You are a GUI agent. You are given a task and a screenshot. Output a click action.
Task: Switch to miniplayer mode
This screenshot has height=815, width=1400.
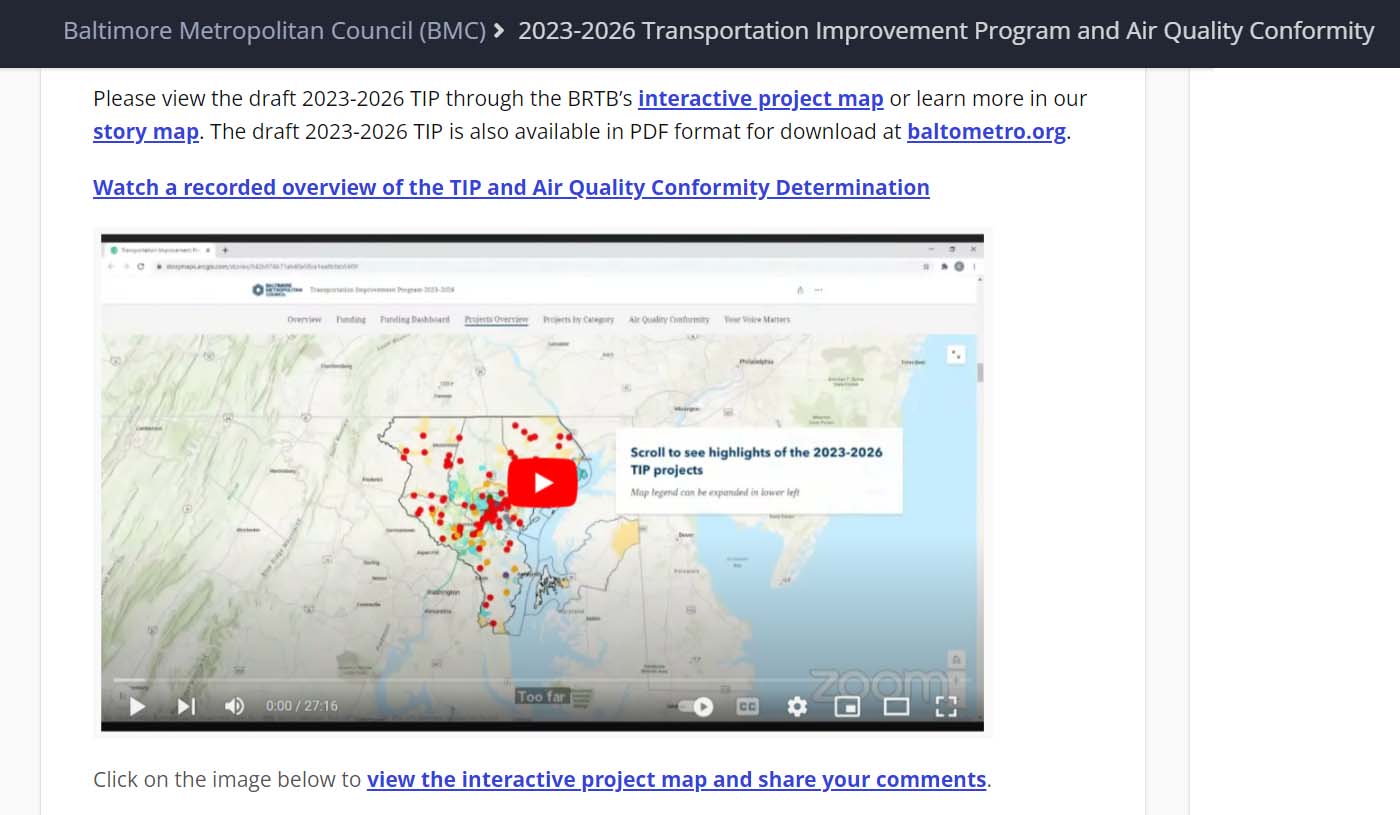(847, 706)
